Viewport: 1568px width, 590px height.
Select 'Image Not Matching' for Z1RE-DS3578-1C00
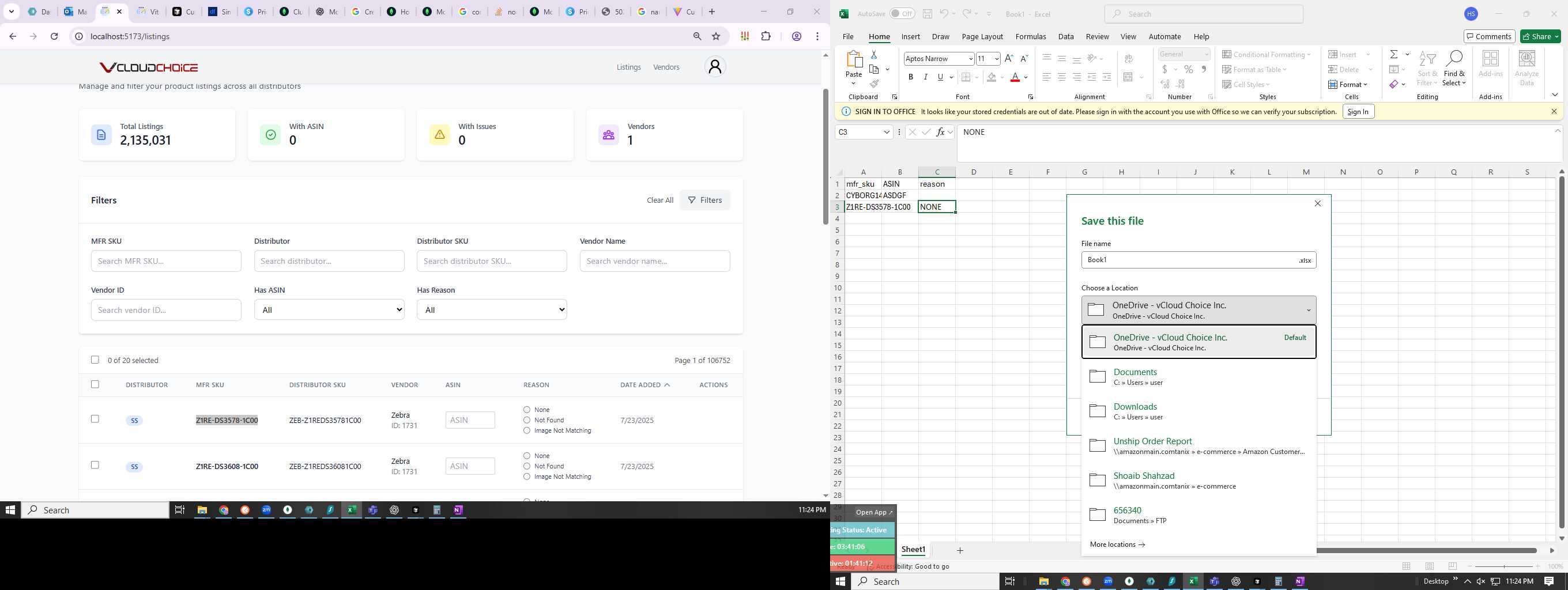click(527, 430)
